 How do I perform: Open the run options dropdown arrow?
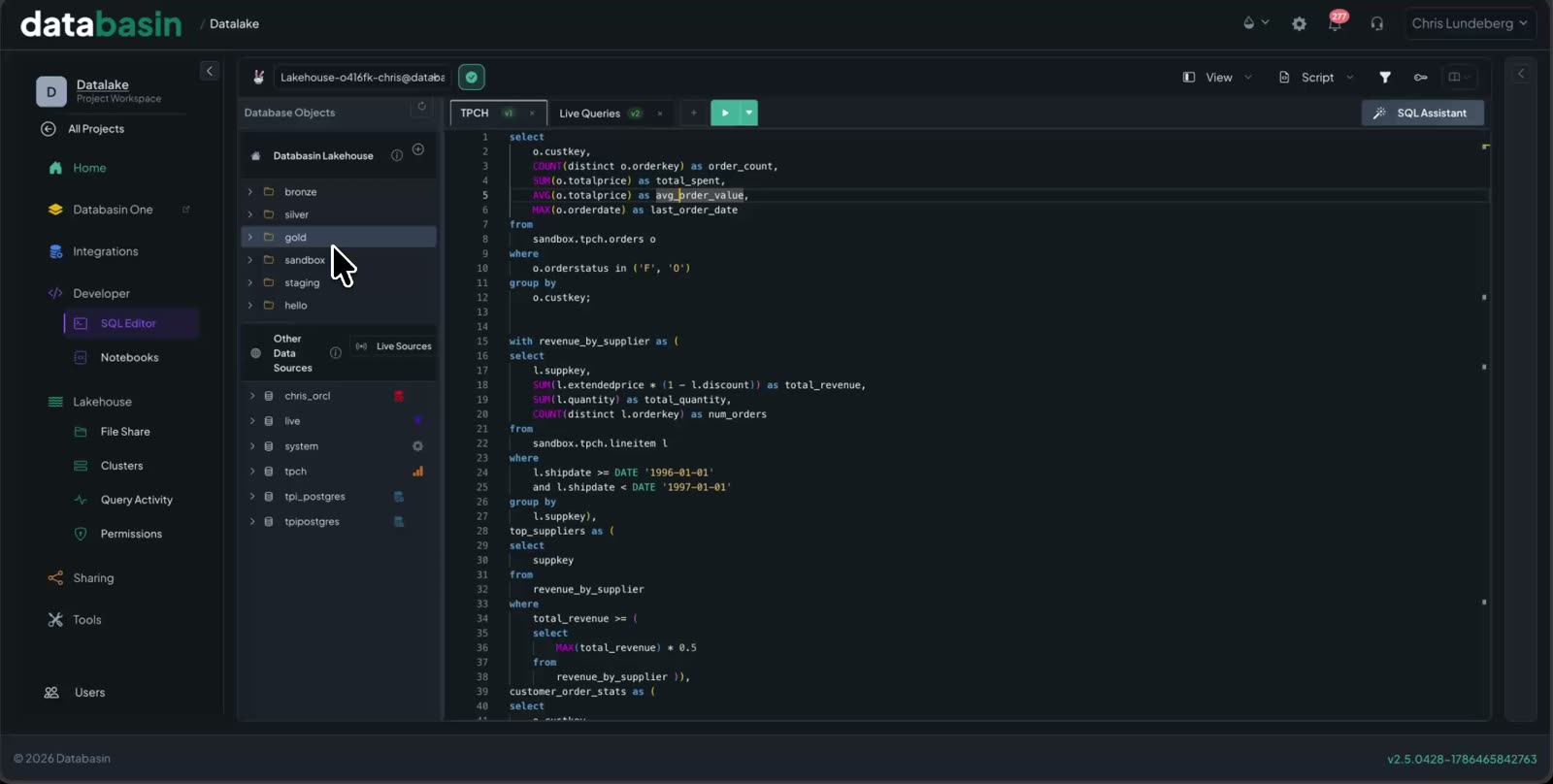tap(749, 113)
